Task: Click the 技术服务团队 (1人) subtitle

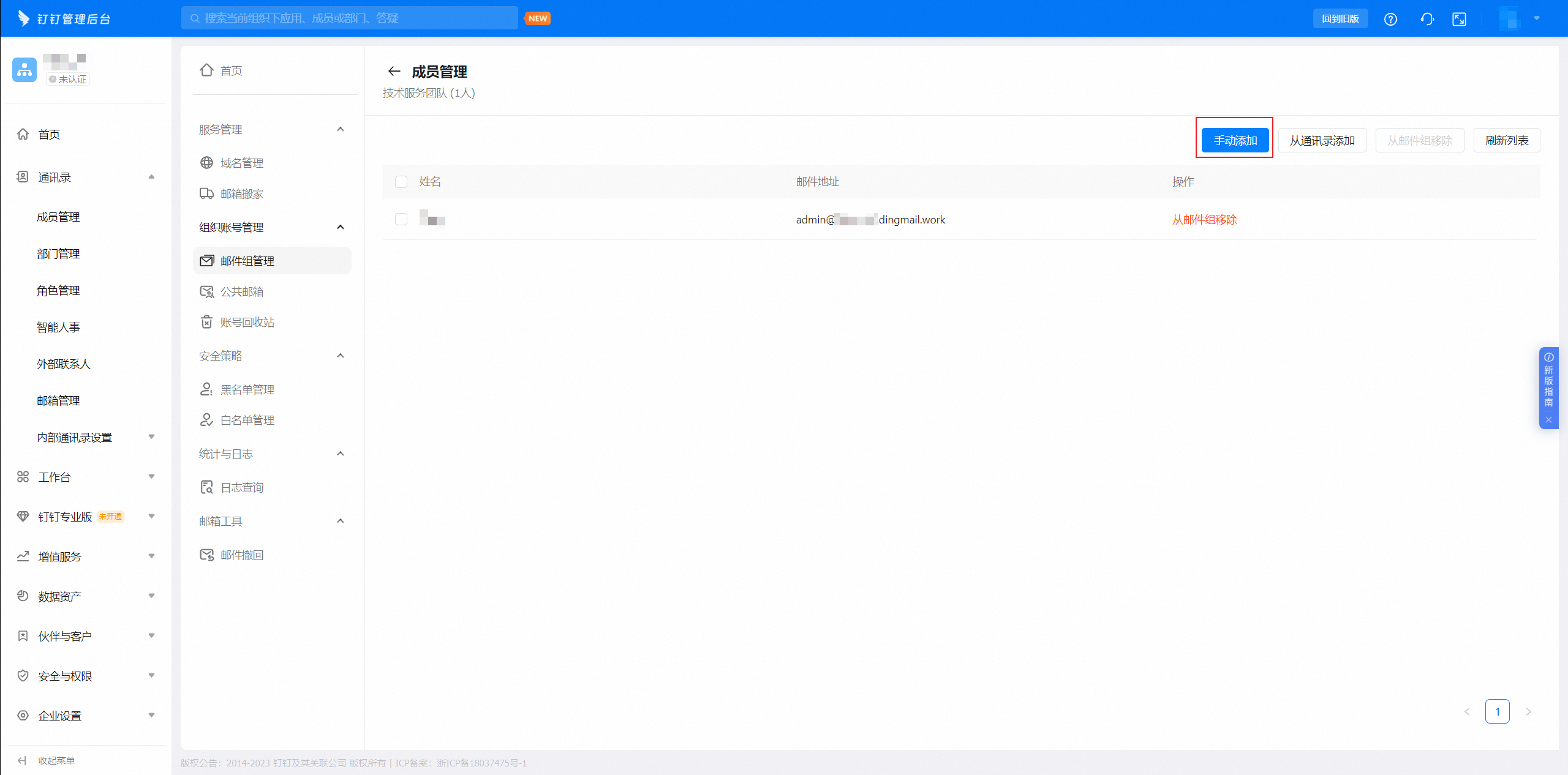Action: pyautogui.click(x=429, y=93)
